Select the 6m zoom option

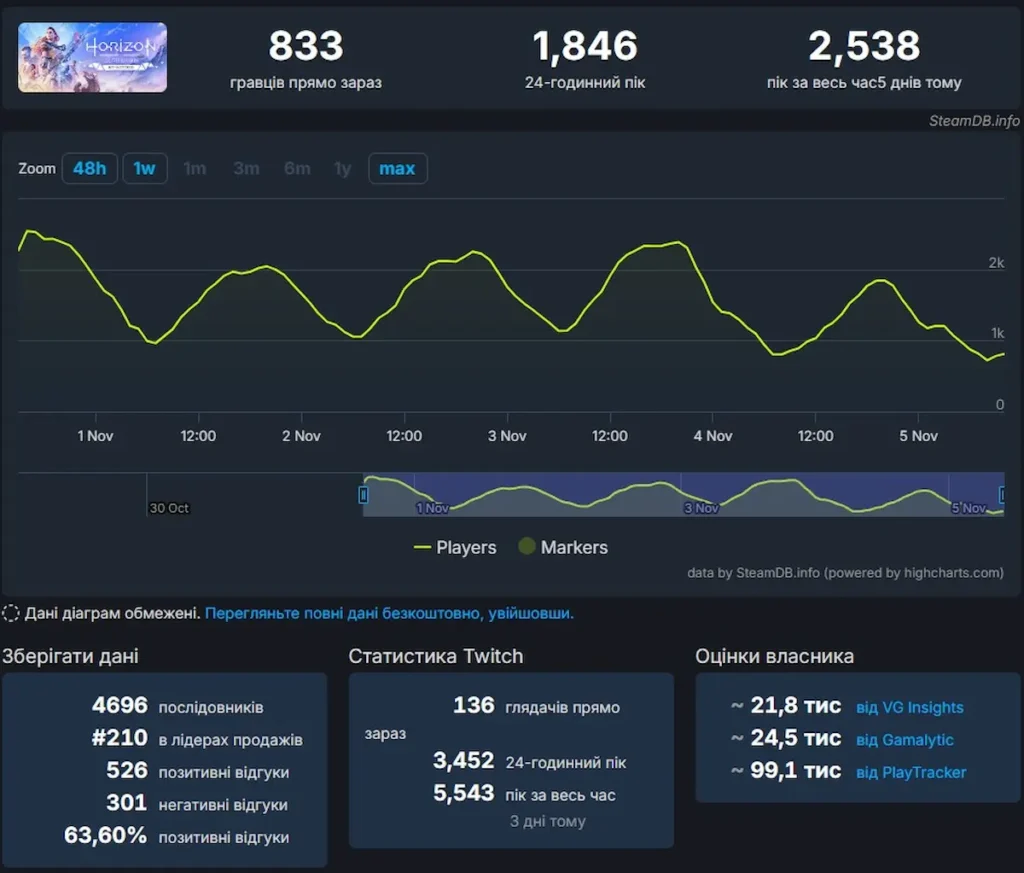(297, 168)
